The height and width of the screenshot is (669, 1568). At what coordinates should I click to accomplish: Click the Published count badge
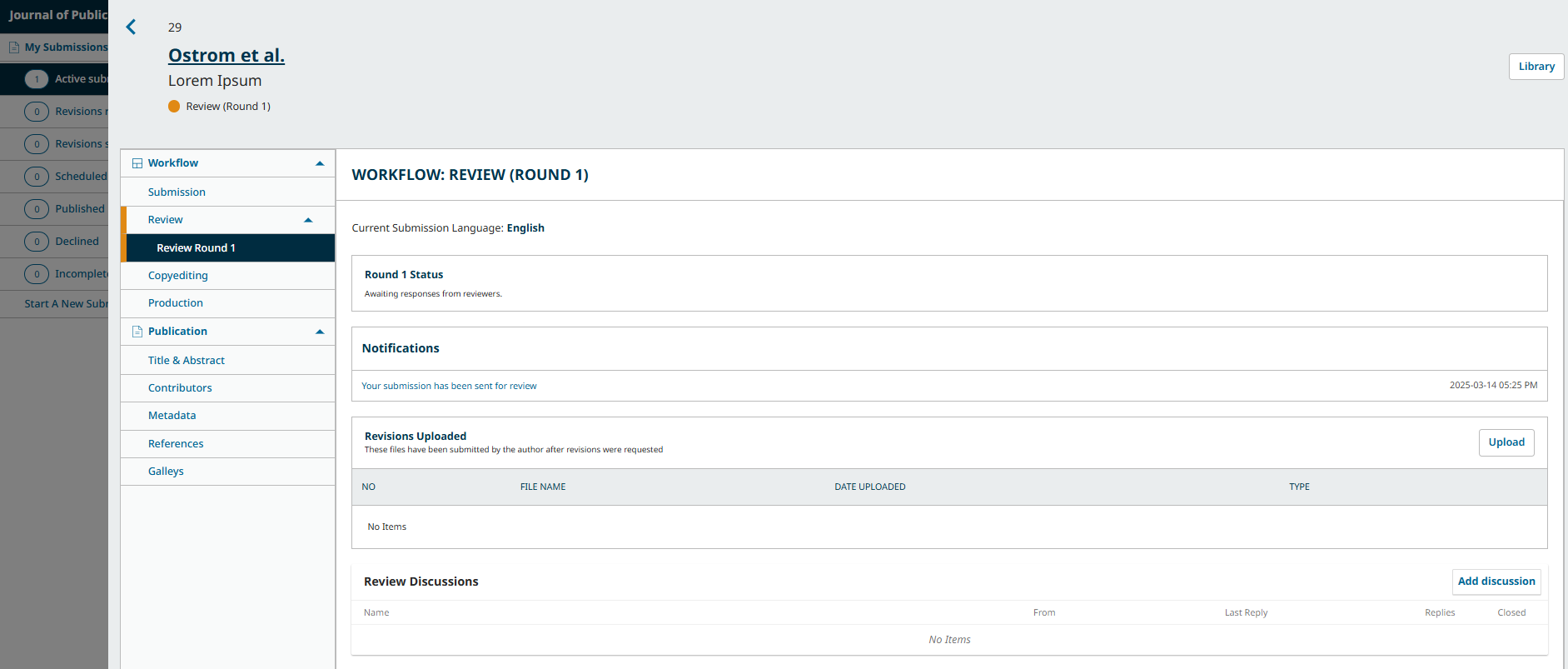click(37, 209)
